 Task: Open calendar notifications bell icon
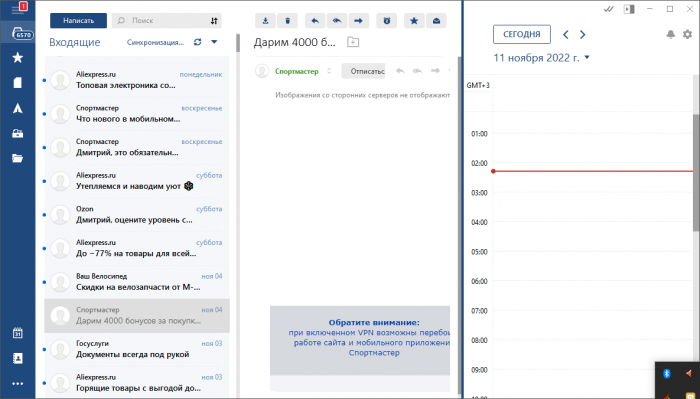coord(671,34)
